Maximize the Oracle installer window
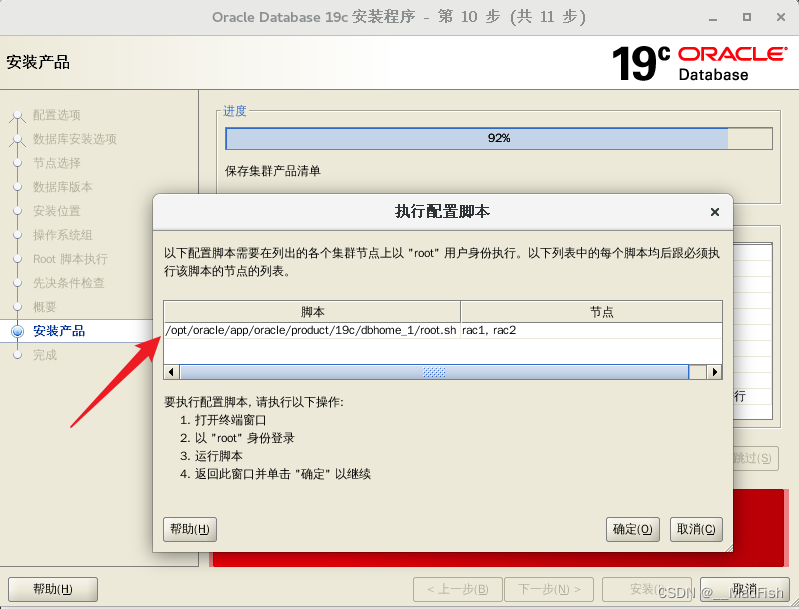This screenshot has width=799, height=609. (x=747, y=17)
